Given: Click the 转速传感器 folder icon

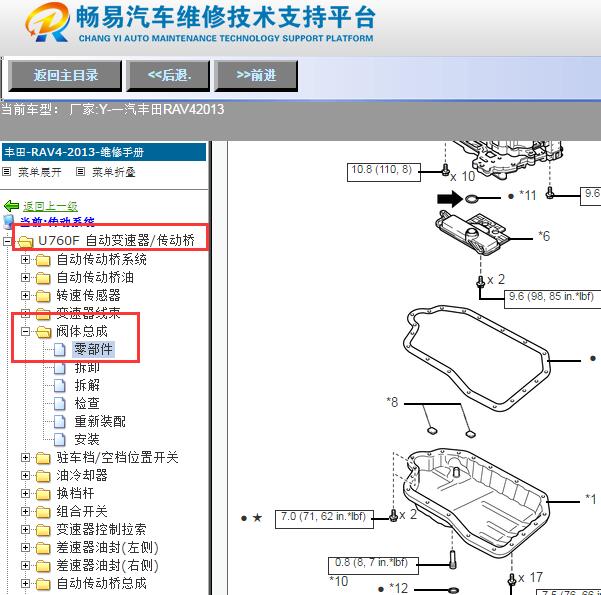Looking at the screenshot, I should [43, 296].
